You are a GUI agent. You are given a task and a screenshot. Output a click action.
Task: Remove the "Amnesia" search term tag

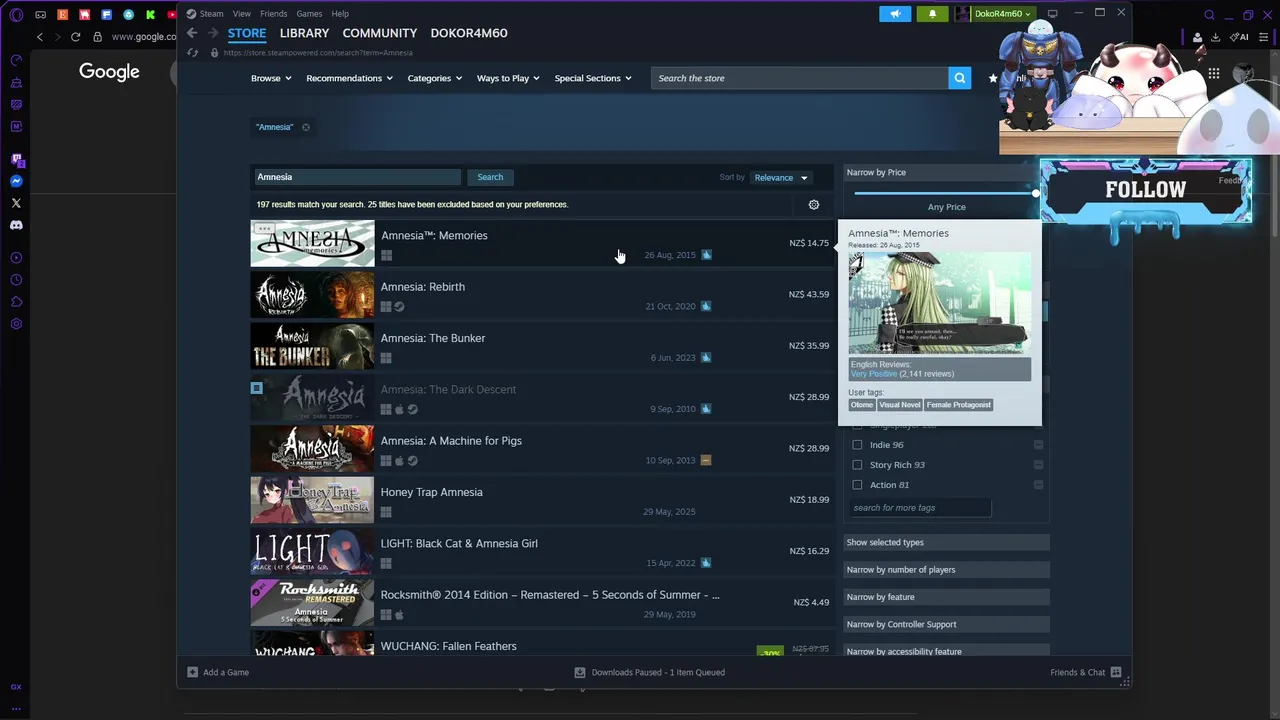click(306, 127)
